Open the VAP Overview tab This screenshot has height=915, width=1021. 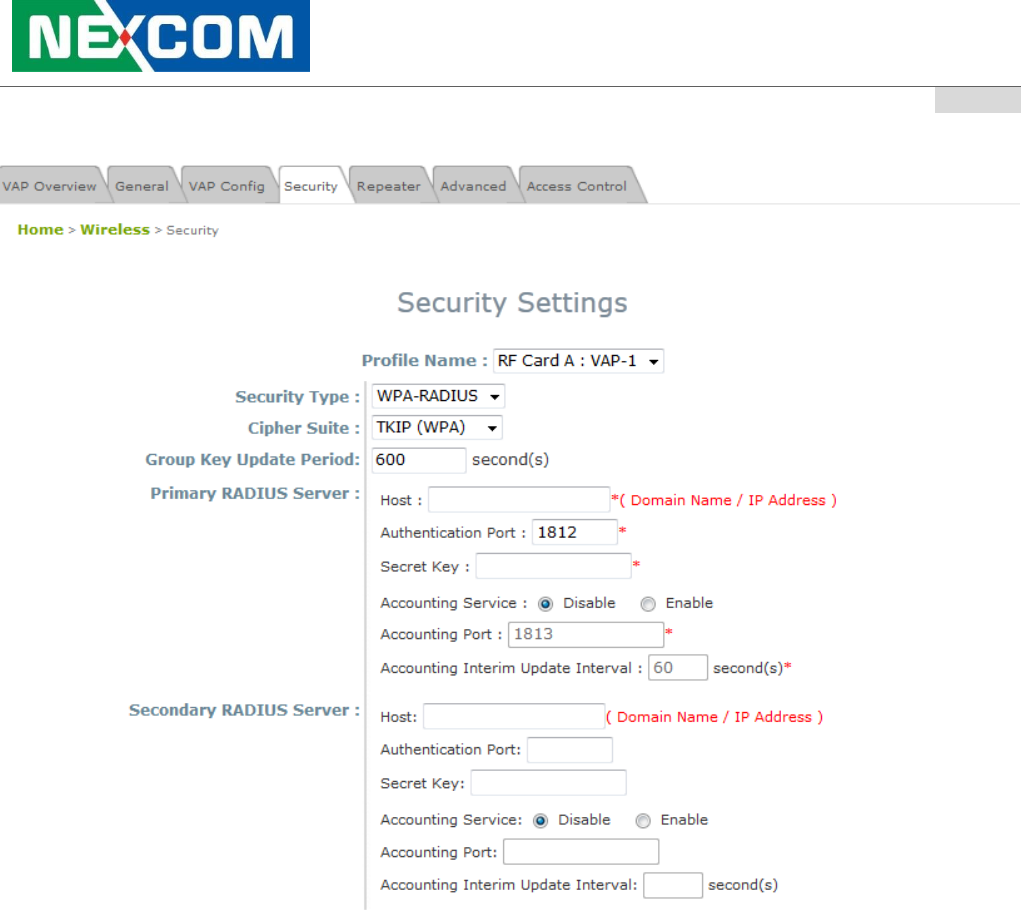click(49, 186)
